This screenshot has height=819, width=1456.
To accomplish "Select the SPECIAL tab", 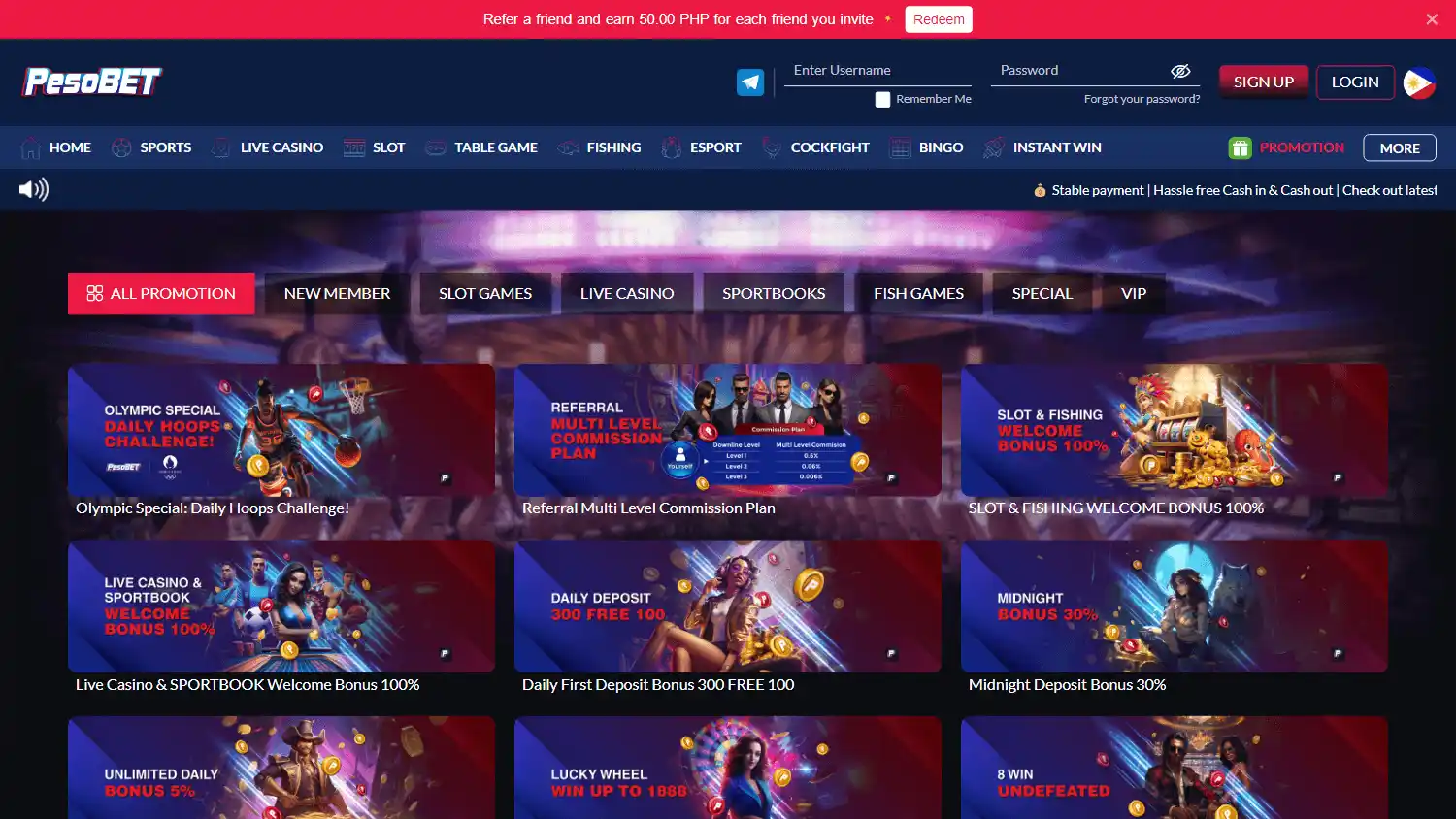I will (x=1042, y=293).
